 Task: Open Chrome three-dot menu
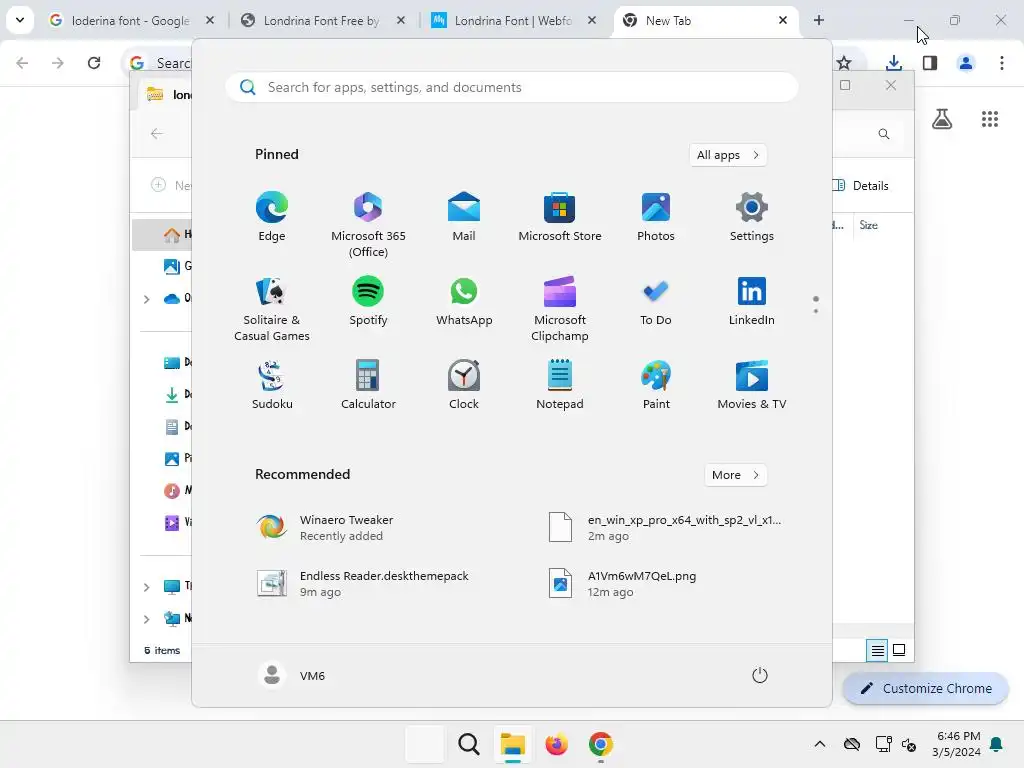click(x=1002, y=63)
